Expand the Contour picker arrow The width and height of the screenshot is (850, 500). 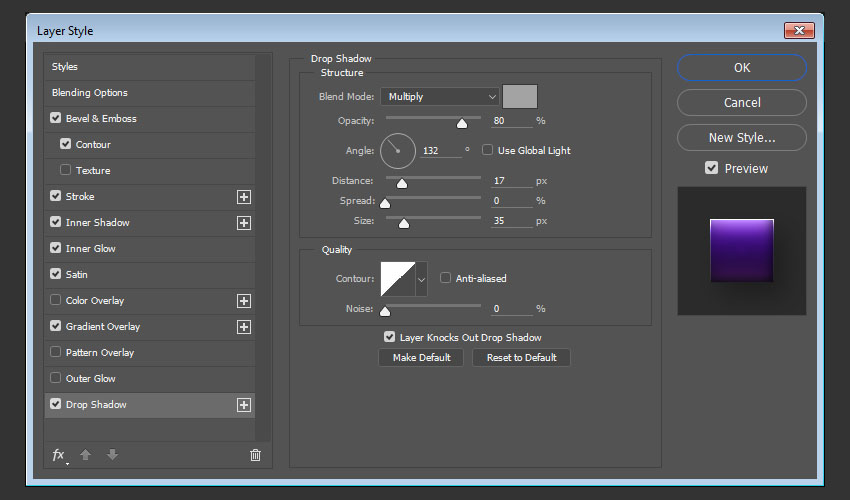(421, 279)
